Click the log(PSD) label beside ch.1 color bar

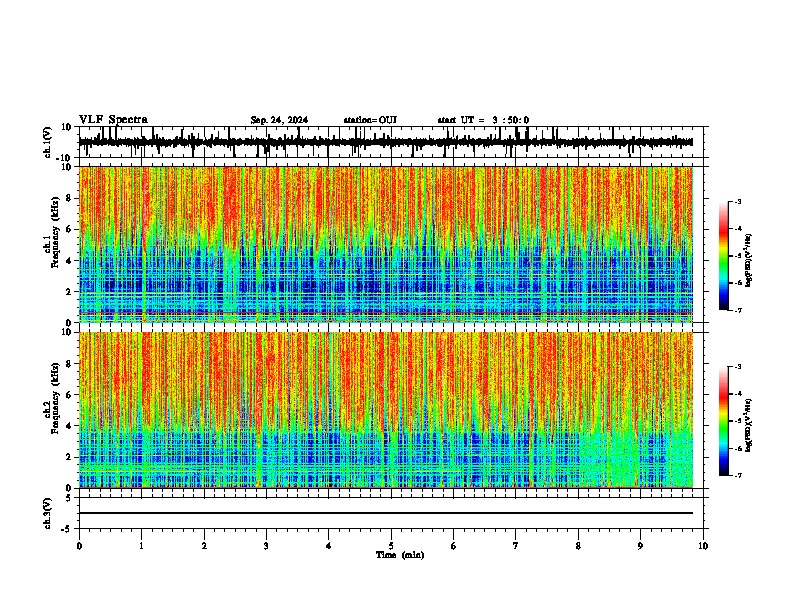pyautogui.click(x=749, y=261)
